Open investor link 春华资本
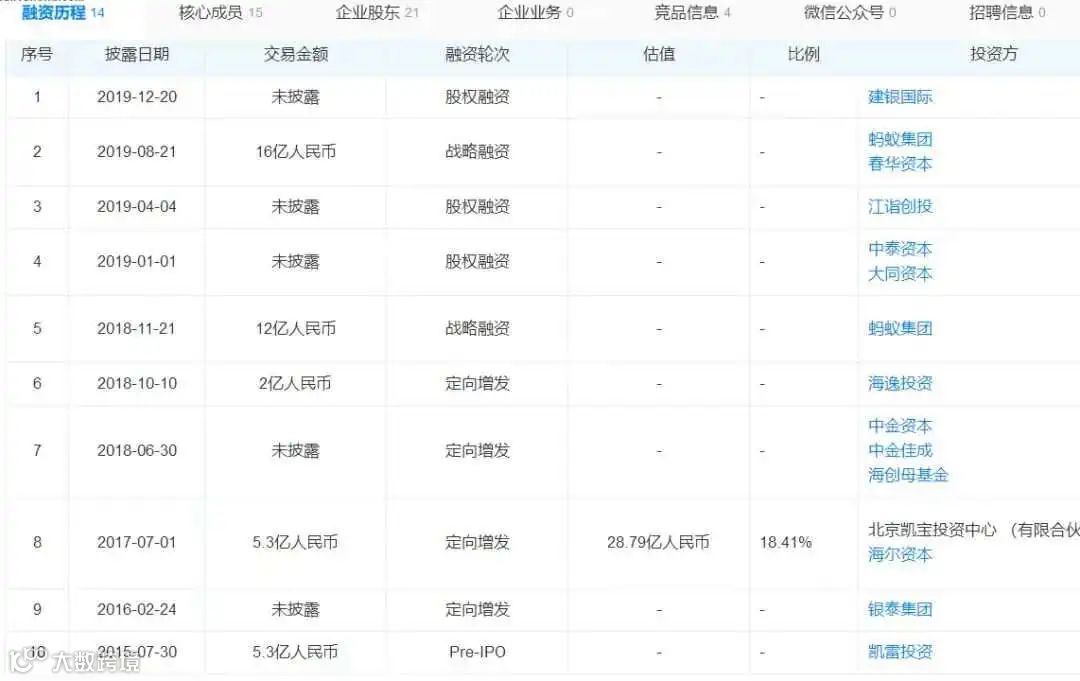This screenshot has width=1080, height=681. click(900, 164)
